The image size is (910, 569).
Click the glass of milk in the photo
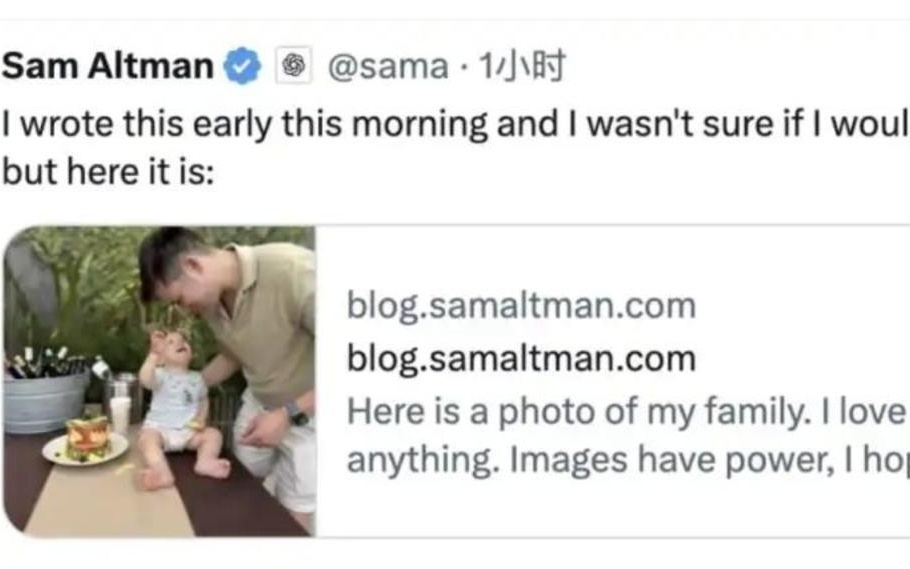click(121, 411)
